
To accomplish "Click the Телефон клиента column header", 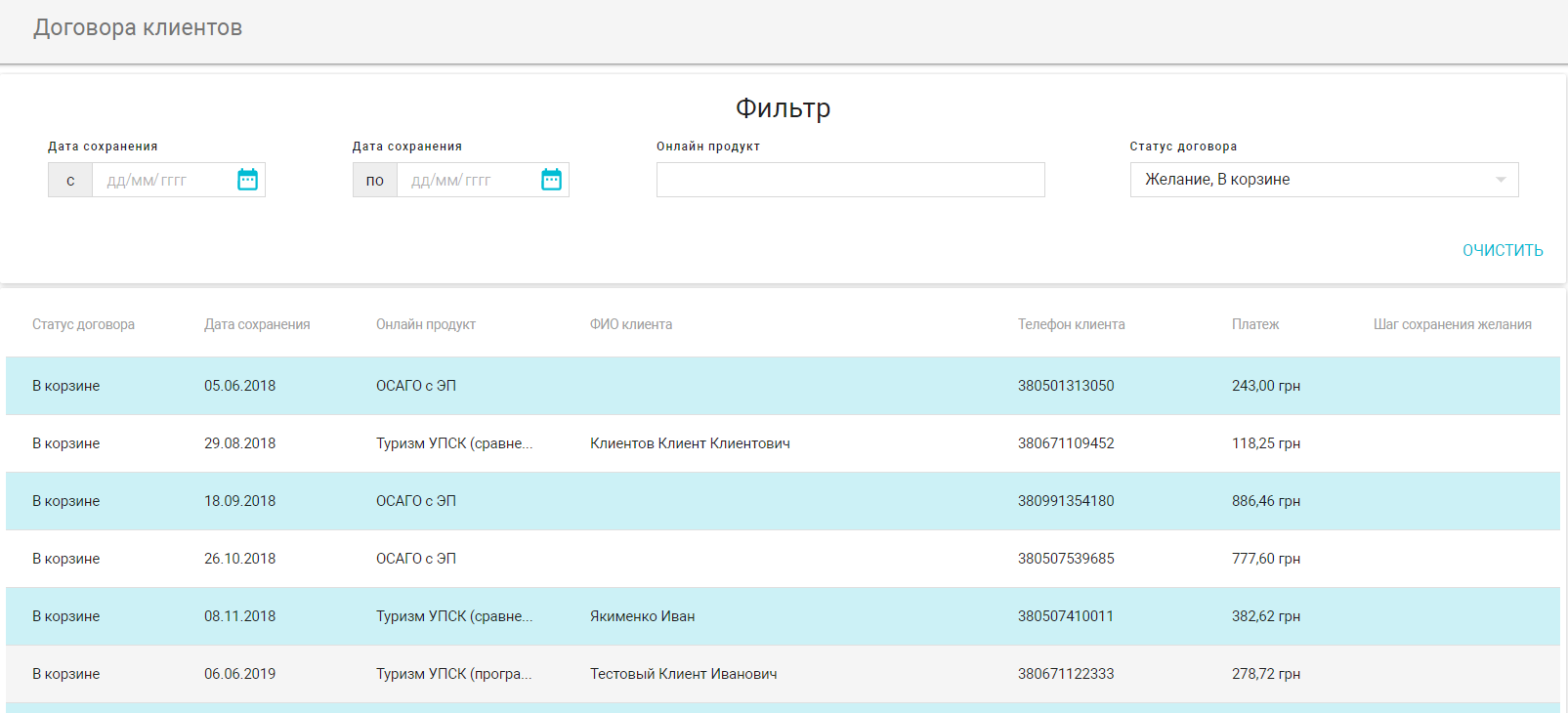I will tap(1071, 324).
